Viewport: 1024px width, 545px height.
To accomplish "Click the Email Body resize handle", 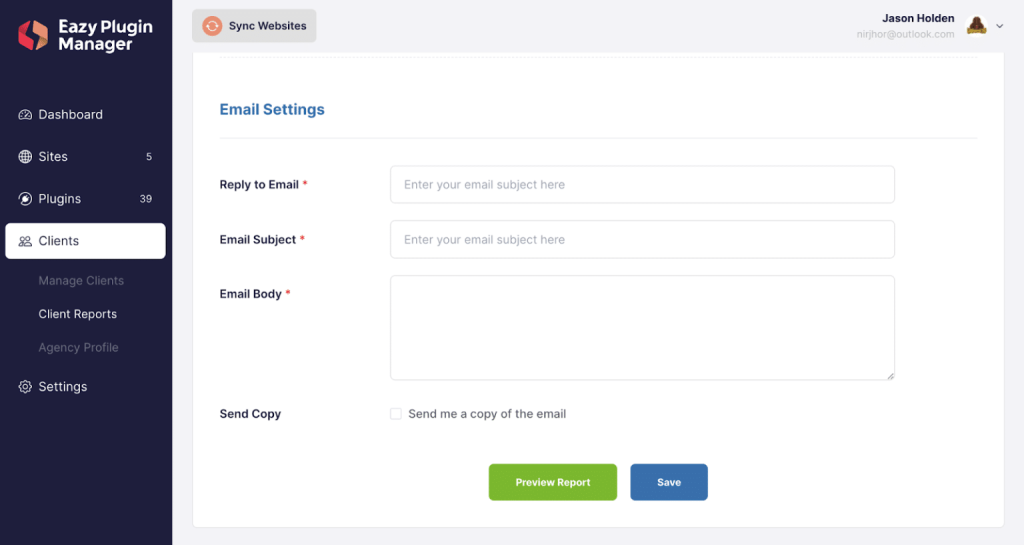I will (890, 375).
